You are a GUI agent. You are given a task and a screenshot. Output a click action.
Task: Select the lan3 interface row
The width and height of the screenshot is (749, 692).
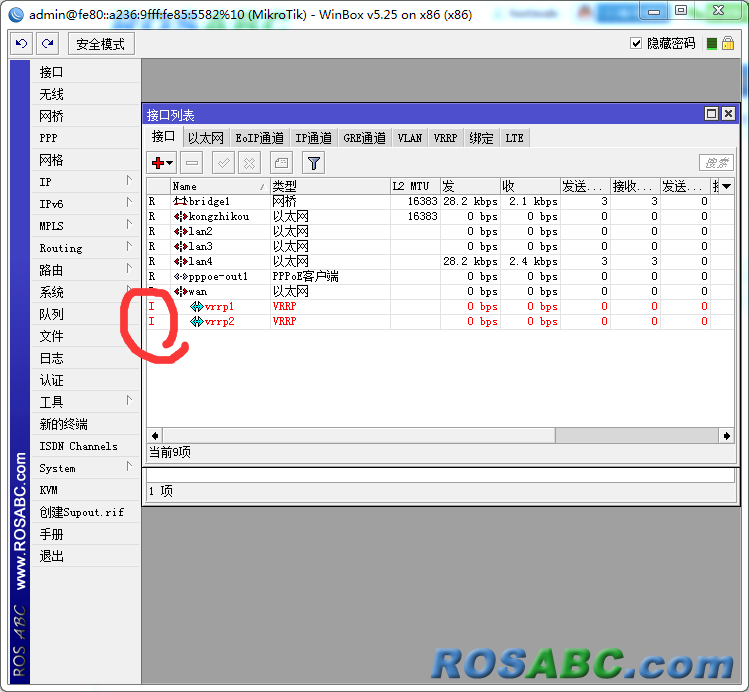click(440, 246)
